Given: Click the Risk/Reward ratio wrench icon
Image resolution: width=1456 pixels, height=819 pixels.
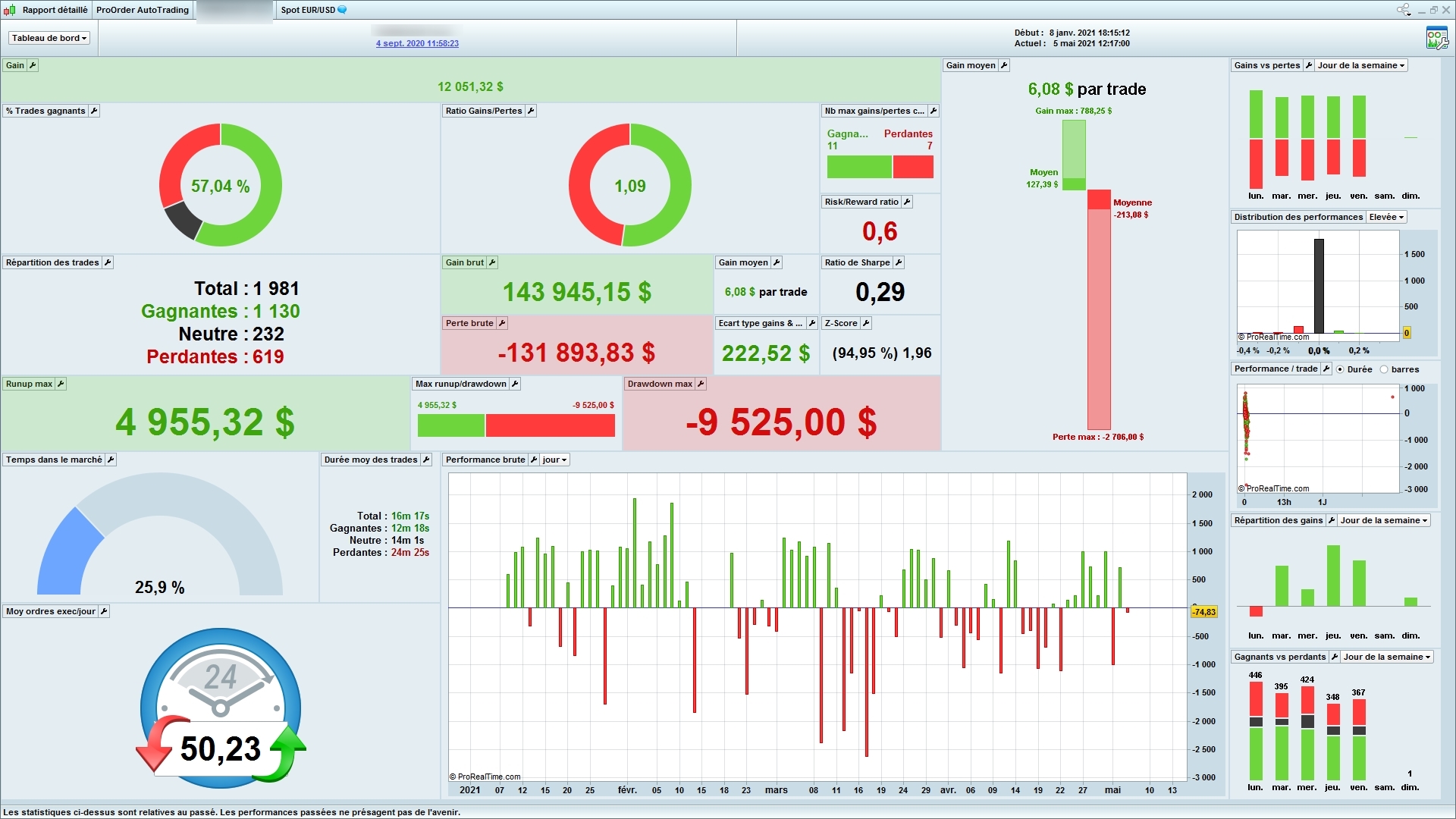Looking at the screenshot, I should pos(907,202).
